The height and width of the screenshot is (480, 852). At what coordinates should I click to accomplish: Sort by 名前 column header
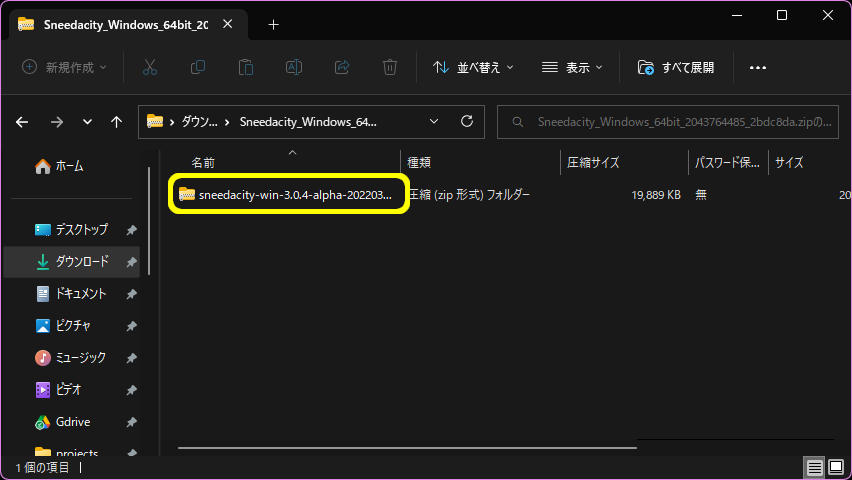tap(203, 163)
